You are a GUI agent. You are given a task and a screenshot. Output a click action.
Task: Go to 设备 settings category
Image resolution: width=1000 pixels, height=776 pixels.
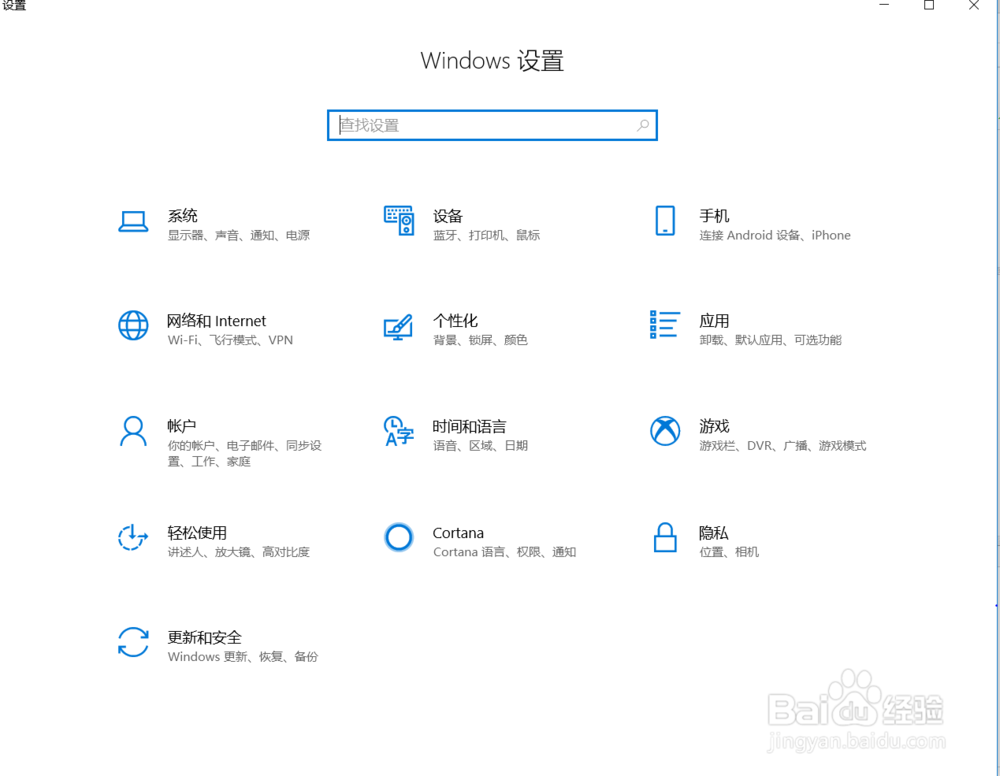pos(448,216)
